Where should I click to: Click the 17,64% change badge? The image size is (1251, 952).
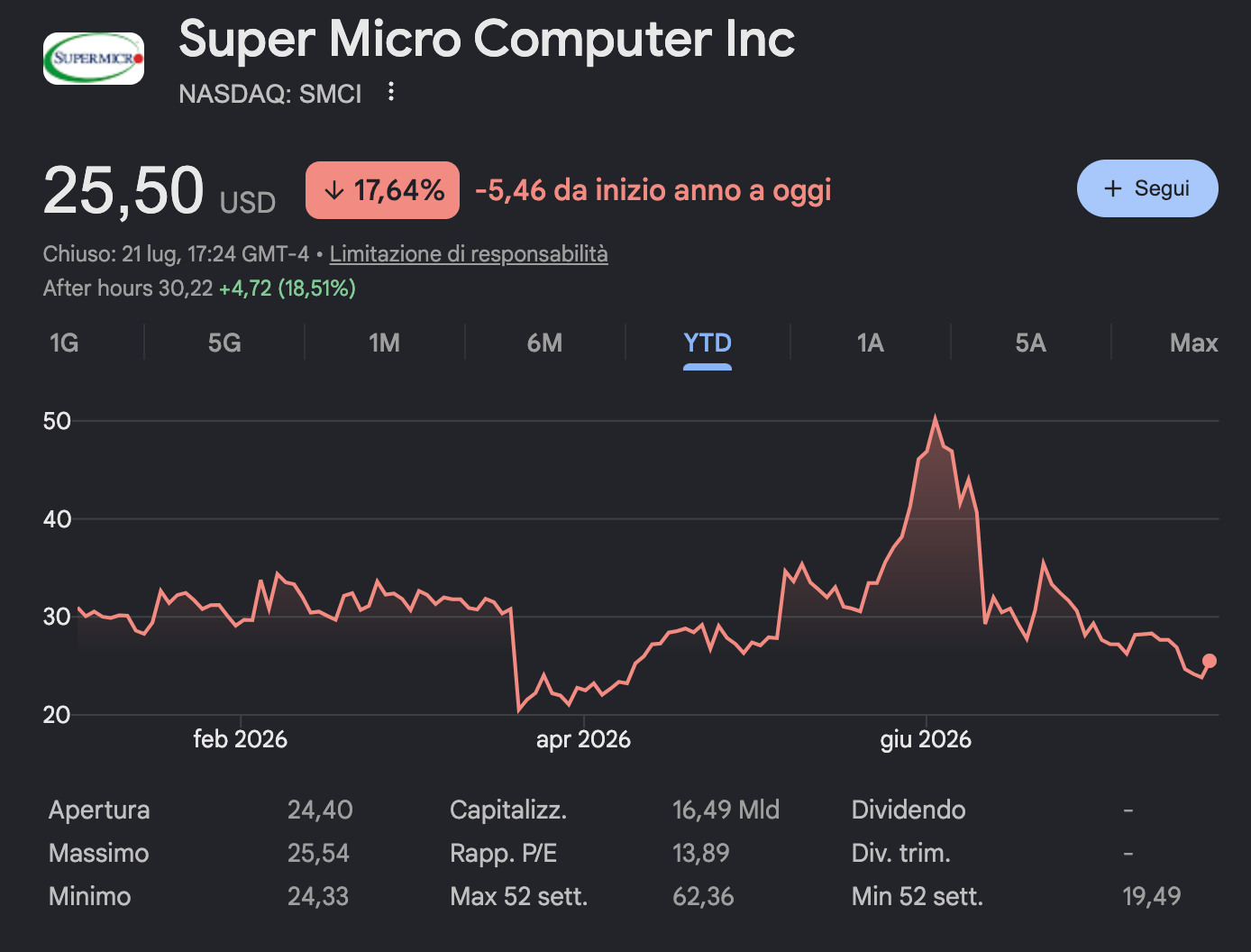(x=382, y=190)
